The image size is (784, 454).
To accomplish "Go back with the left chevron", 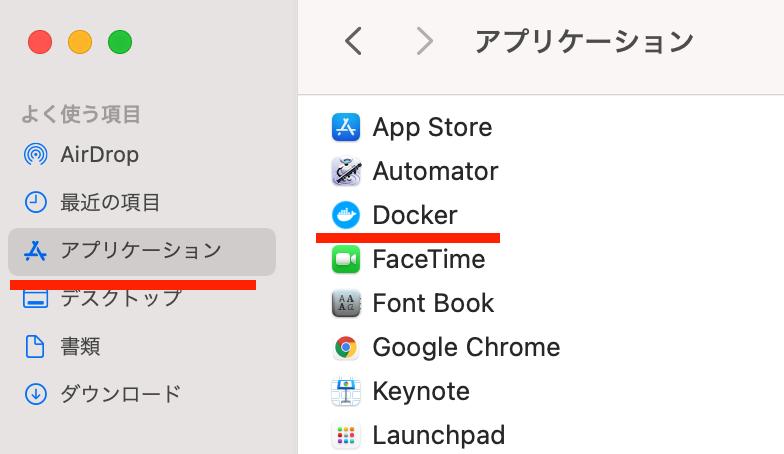I will 353,41.
